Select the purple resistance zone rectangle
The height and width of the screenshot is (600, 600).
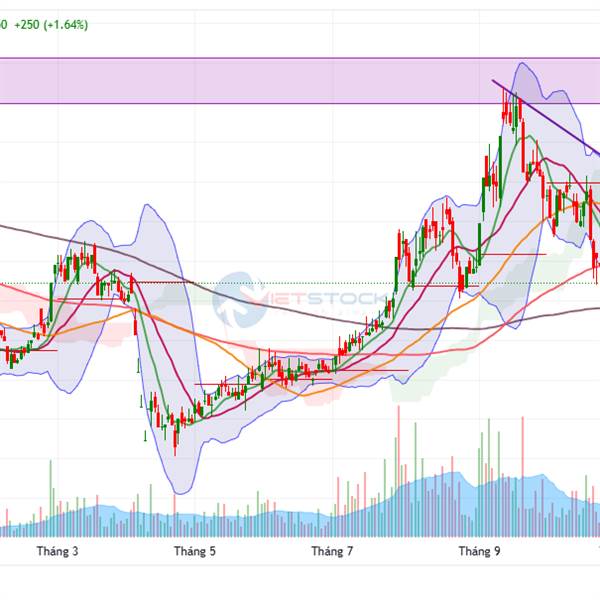tap(300, 81)
